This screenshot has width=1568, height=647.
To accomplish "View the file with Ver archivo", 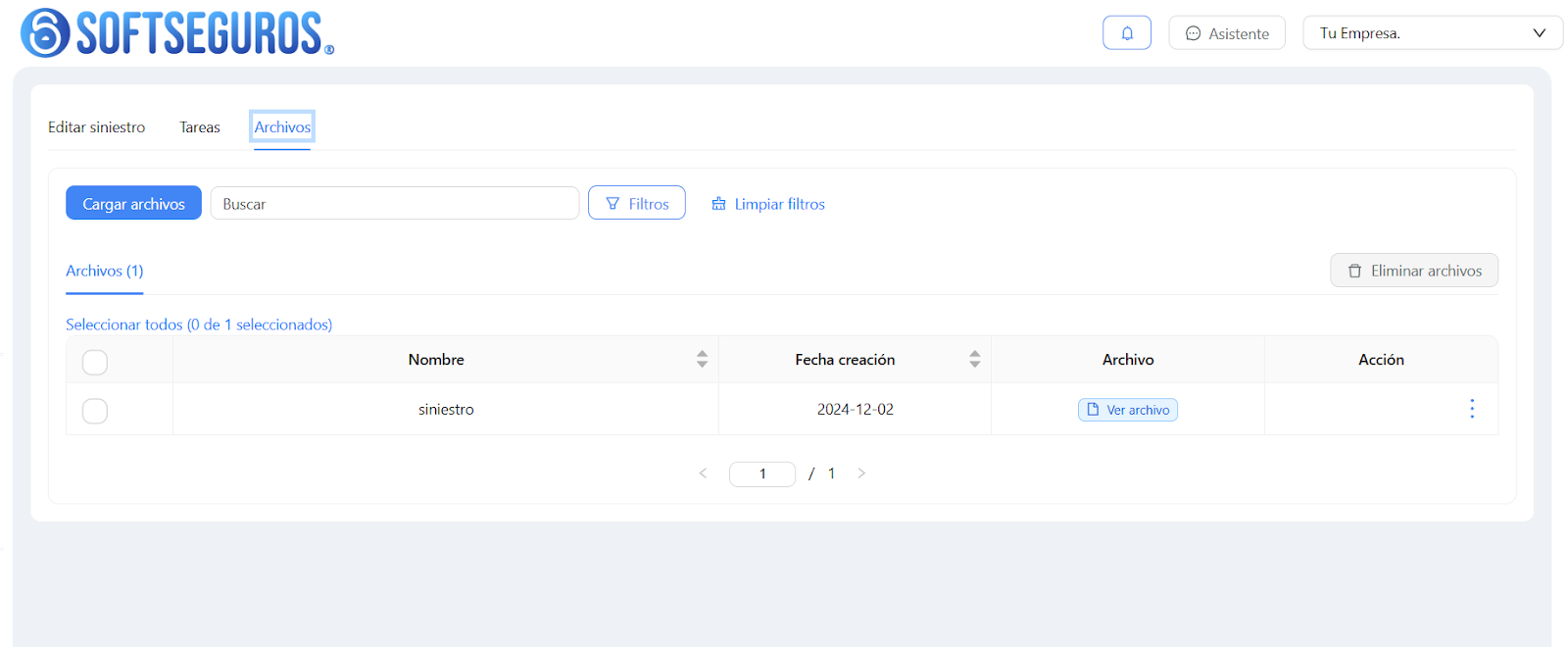I will click(x=1128, y=410).
